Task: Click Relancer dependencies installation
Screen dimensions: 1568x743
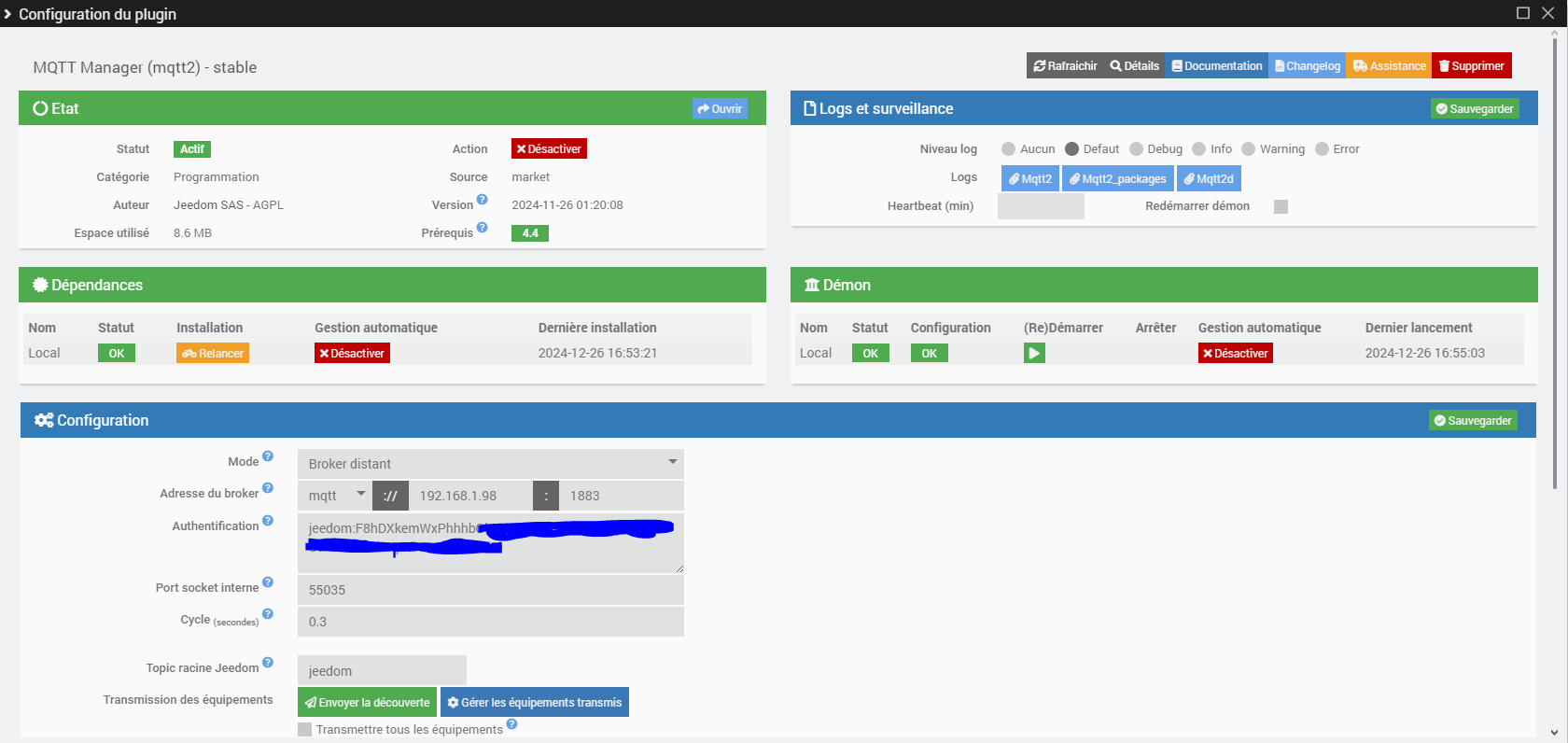Action: [x=213, y=354]
